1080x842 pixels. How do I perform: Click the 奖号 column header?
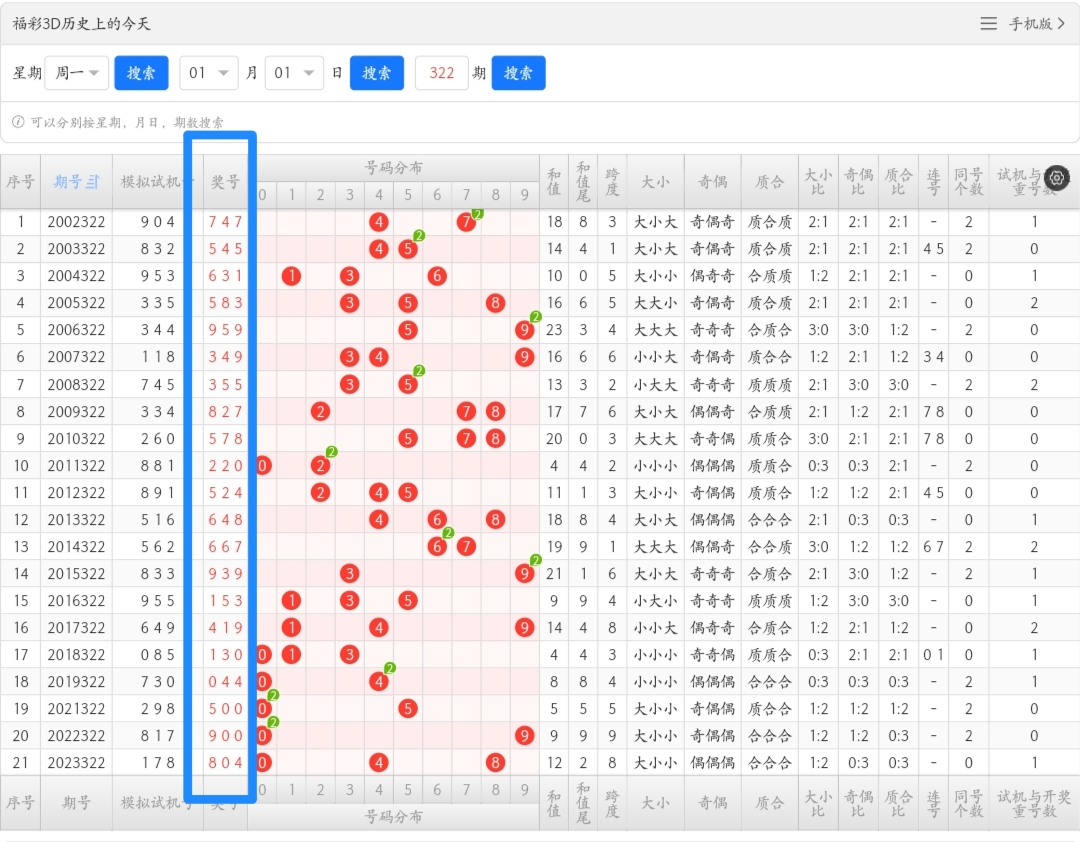[225, 182]
